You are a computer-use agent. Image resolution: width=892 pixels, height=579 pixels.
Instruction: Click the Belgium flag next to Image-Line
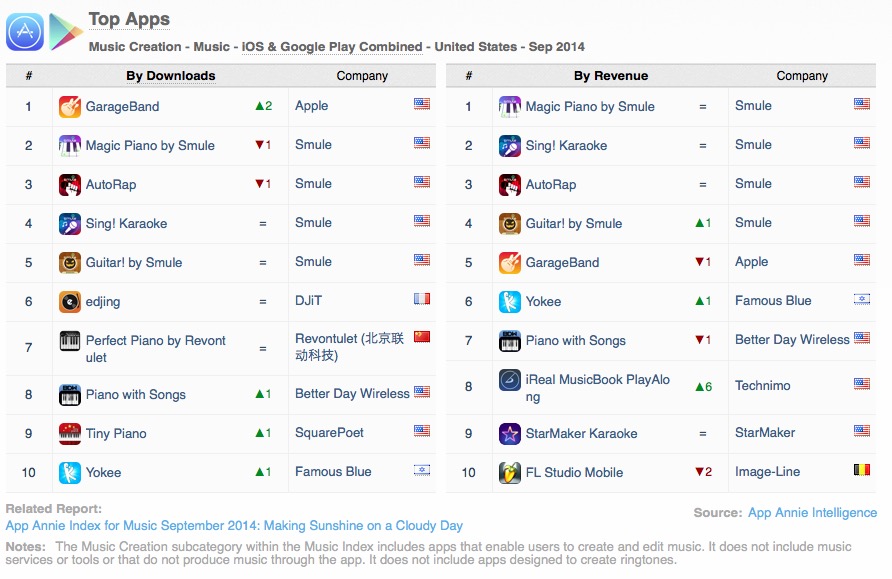tap(861, 469)
